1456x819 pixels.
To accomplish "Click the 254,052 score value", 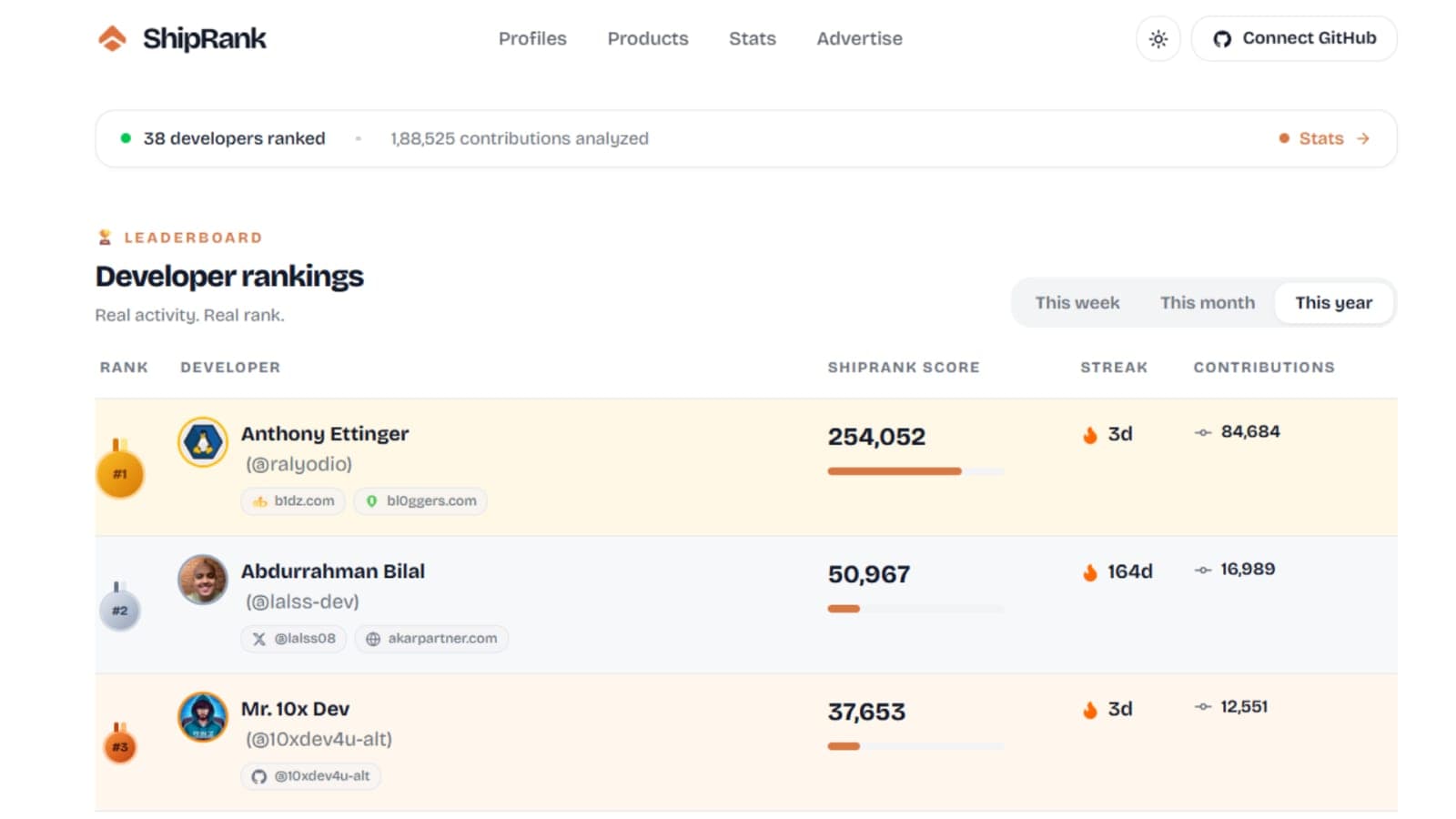I will pyautogui.click(x=876, y=437).
